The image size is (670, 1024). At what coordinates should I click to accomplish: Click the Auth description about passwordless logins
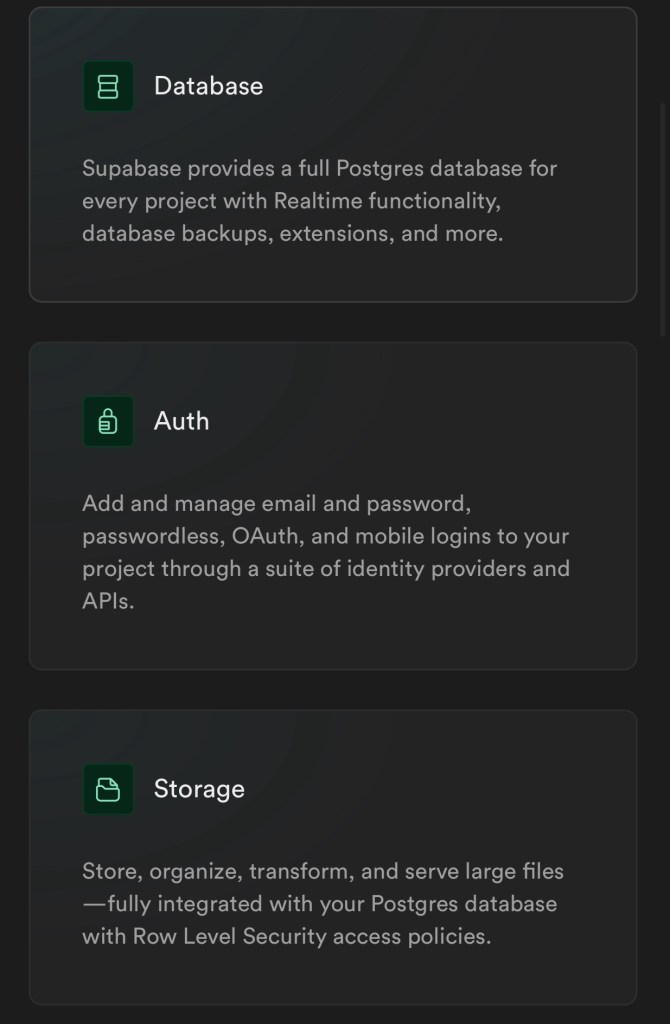tap(325, 552)
